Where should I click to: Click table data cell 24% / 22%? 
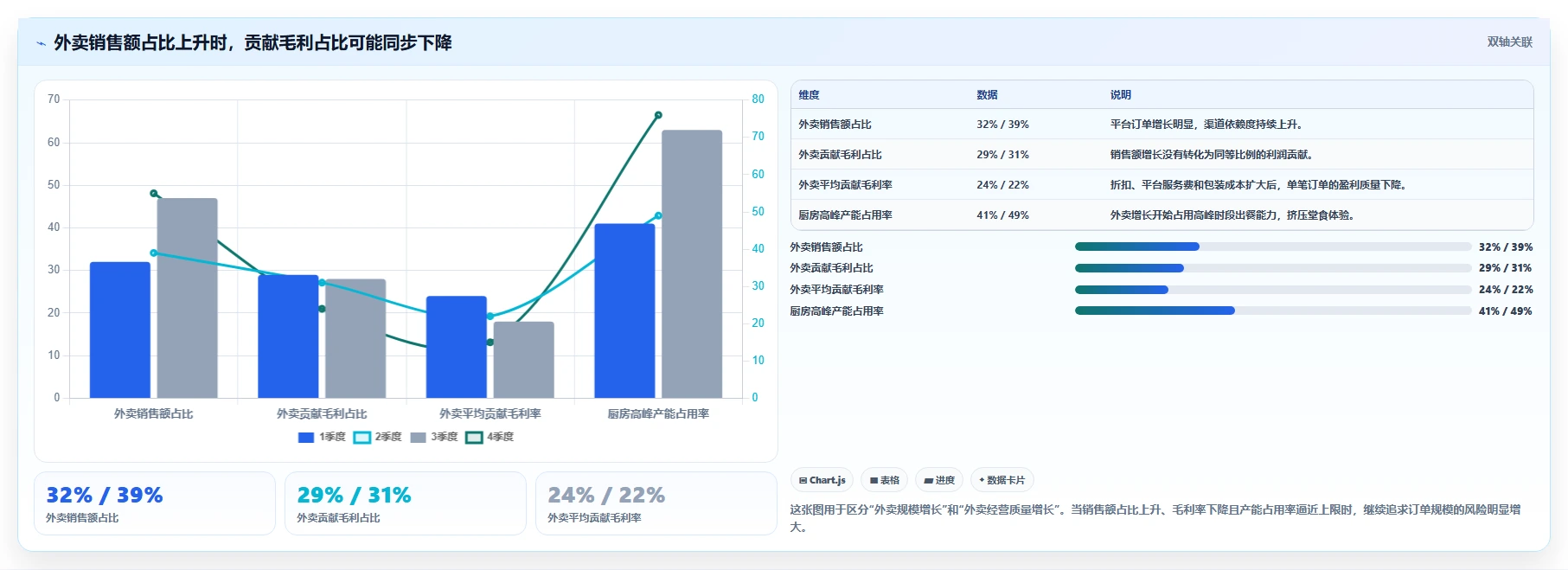click(x=1002, y=185)
